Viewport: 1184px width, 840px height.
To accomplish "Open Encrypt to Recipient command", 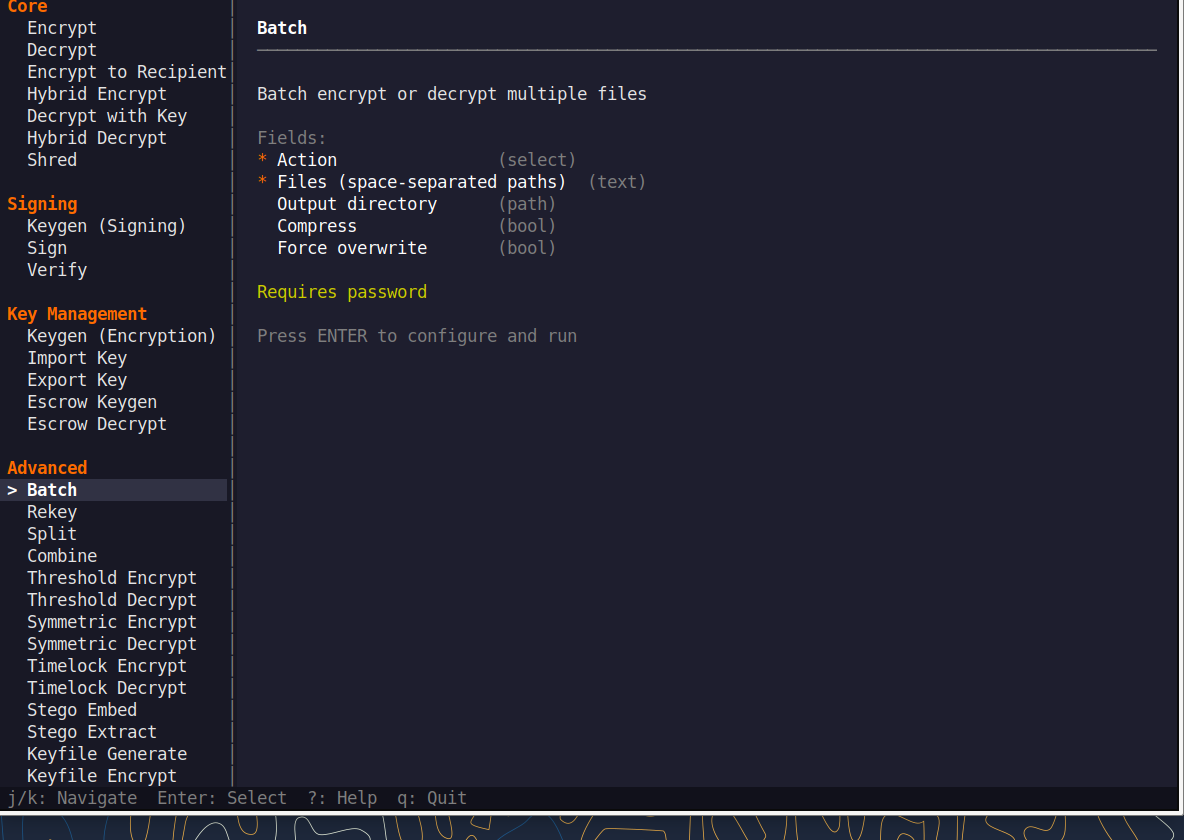I will click(x=127, y=72).
